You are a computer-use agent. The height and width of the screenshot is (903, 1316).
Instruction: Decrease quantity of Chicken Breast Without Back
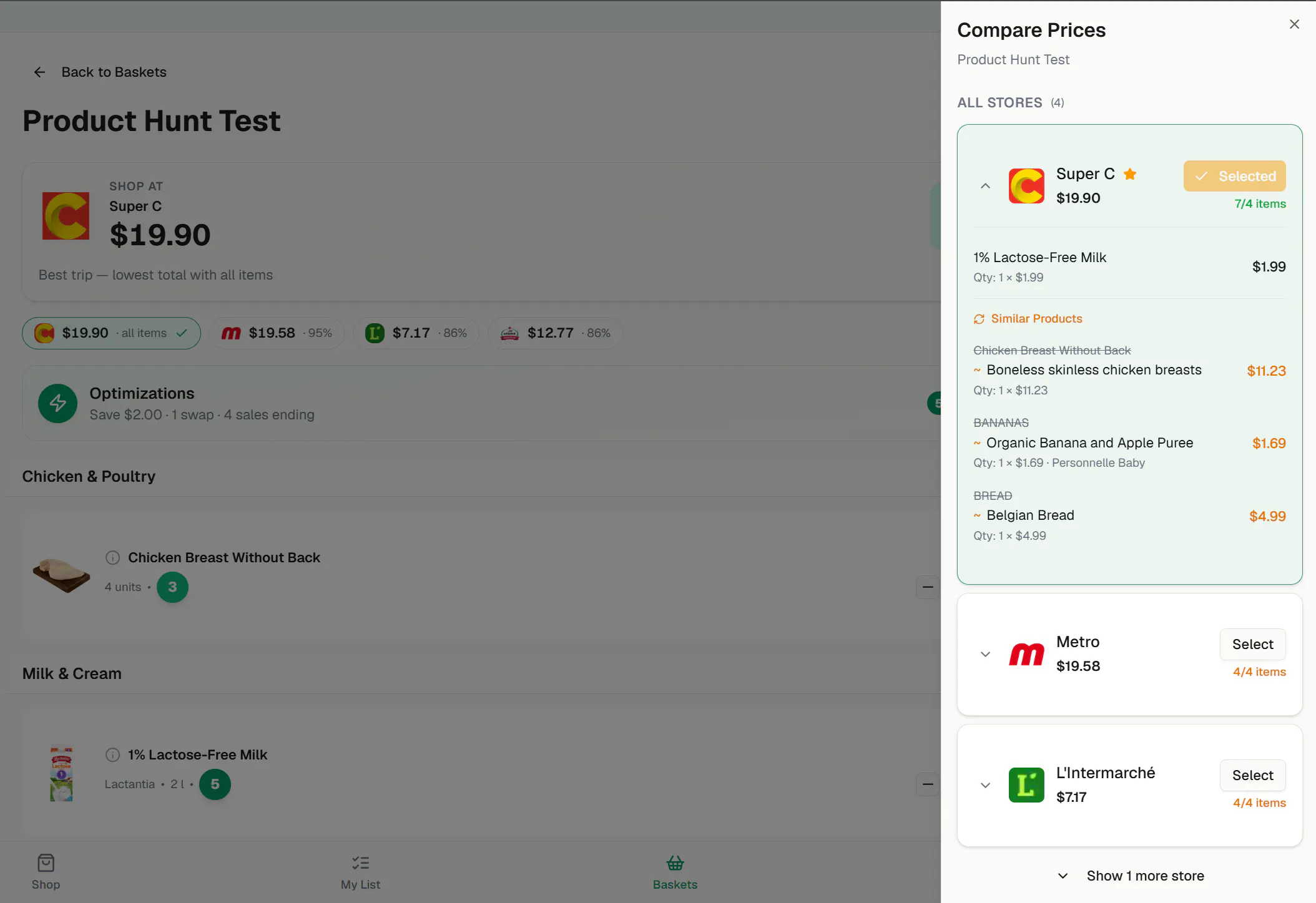click(x=928, y=587)
